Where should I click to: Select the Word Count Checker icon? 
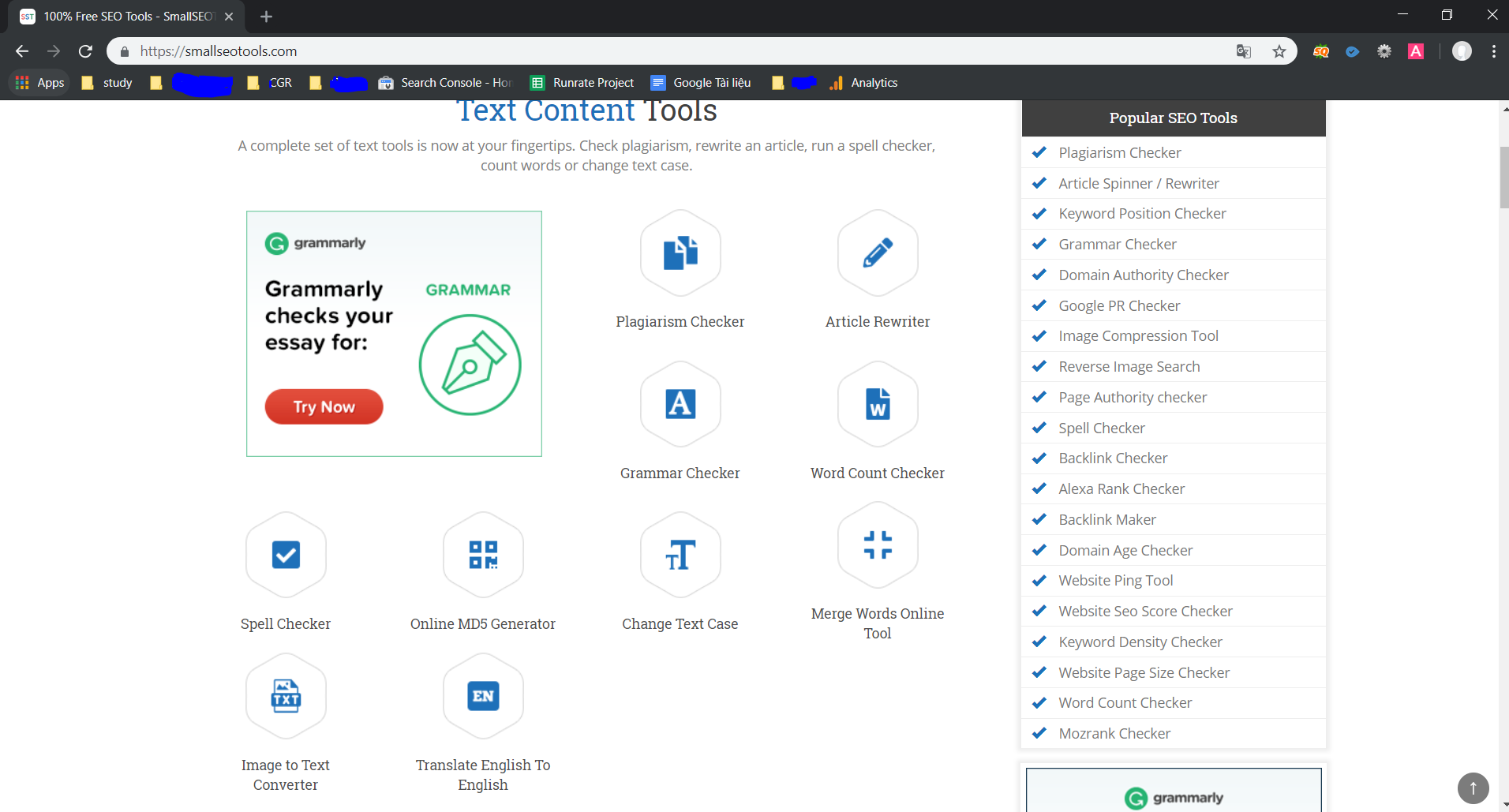pos(878,404)
